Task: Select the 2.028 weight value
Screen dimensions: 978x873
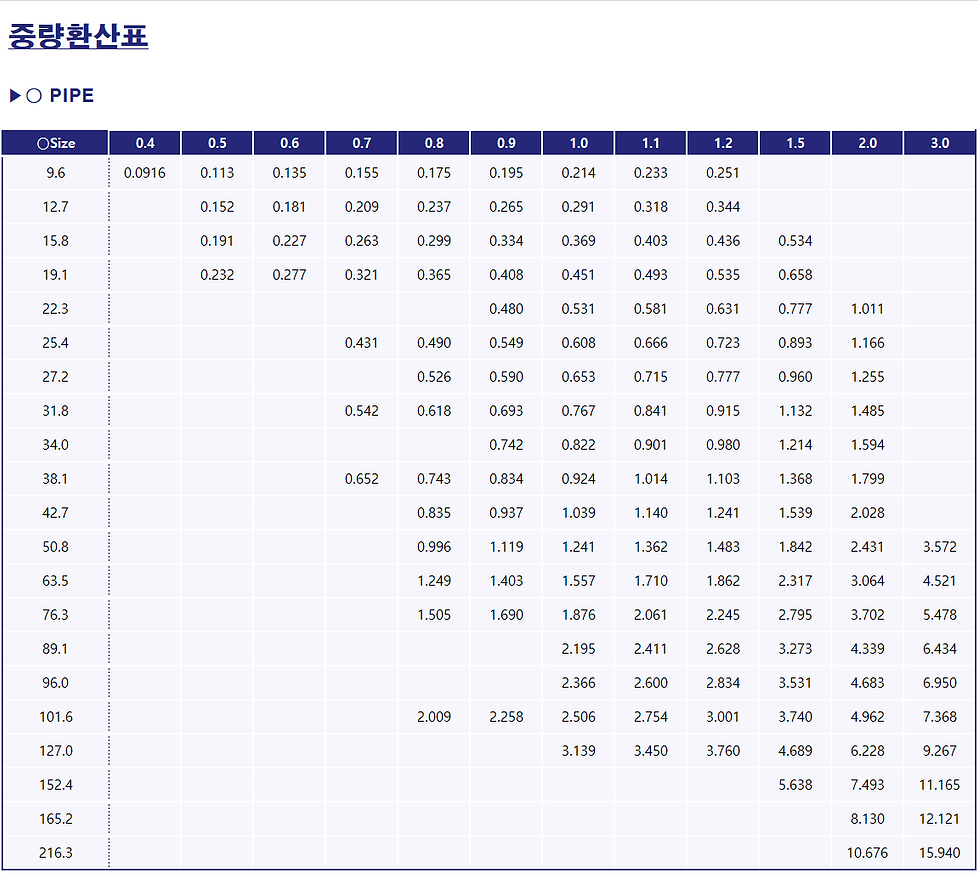Action: pyautogui.click(x=868, y=513)
